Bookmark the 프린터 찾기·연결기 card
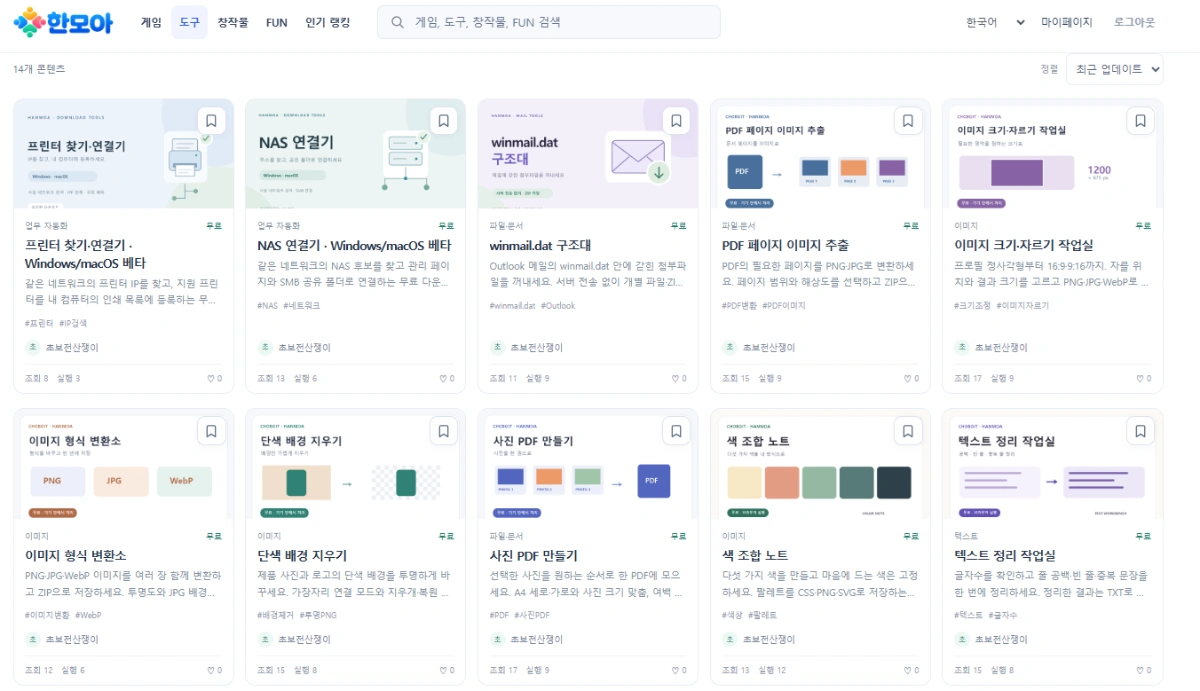 [211, 121]
